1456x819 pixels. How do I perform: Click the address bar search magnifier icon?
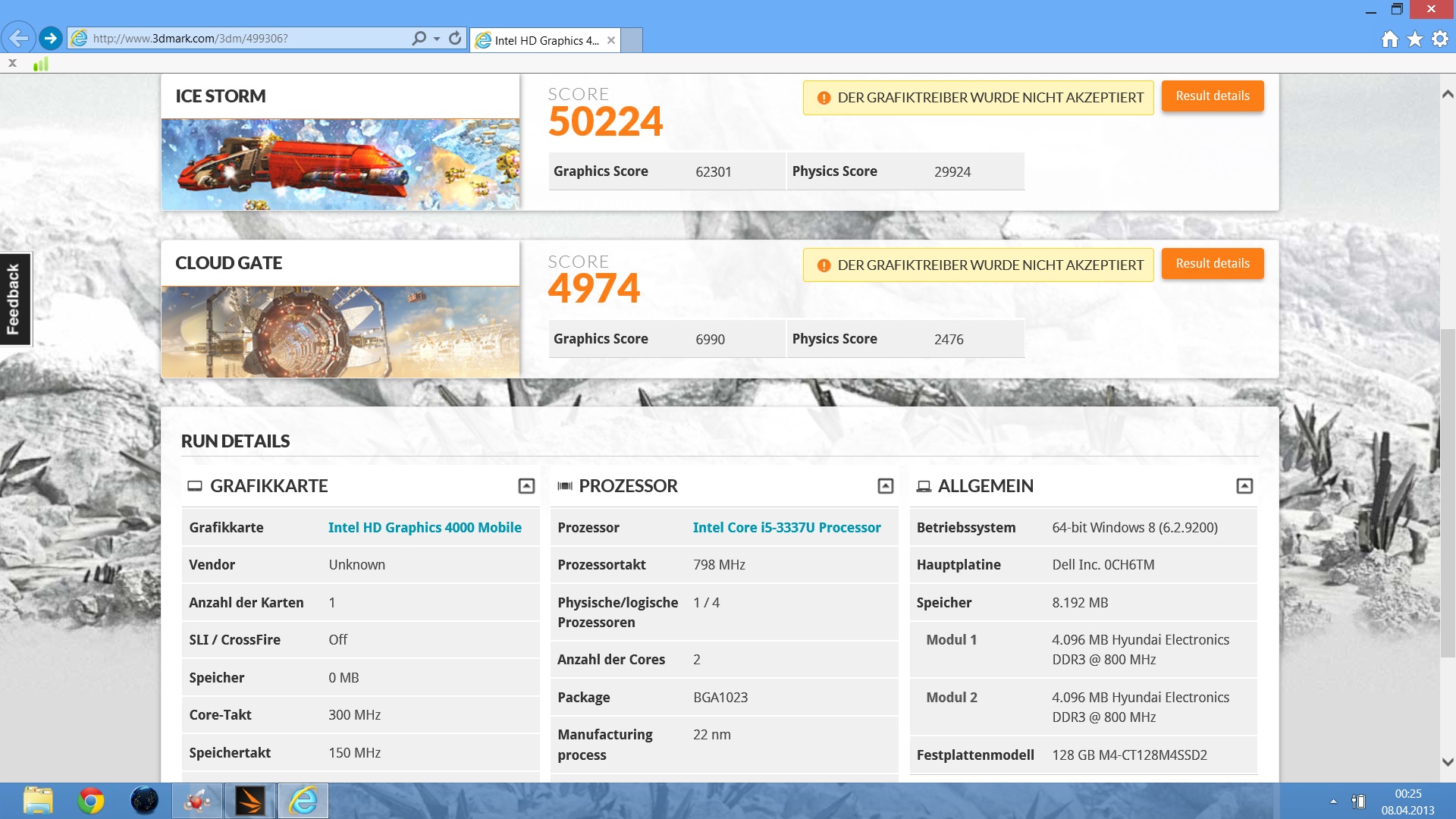419,38
